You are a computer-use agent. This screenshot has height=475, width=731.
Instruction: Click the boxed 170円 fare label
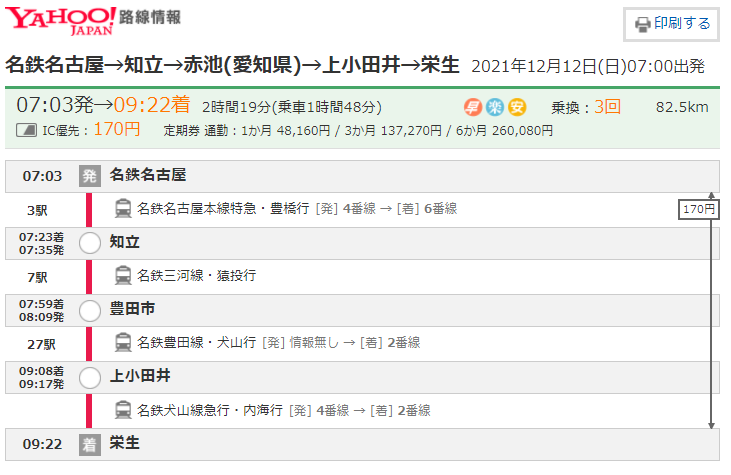click(x=699, y=209)
